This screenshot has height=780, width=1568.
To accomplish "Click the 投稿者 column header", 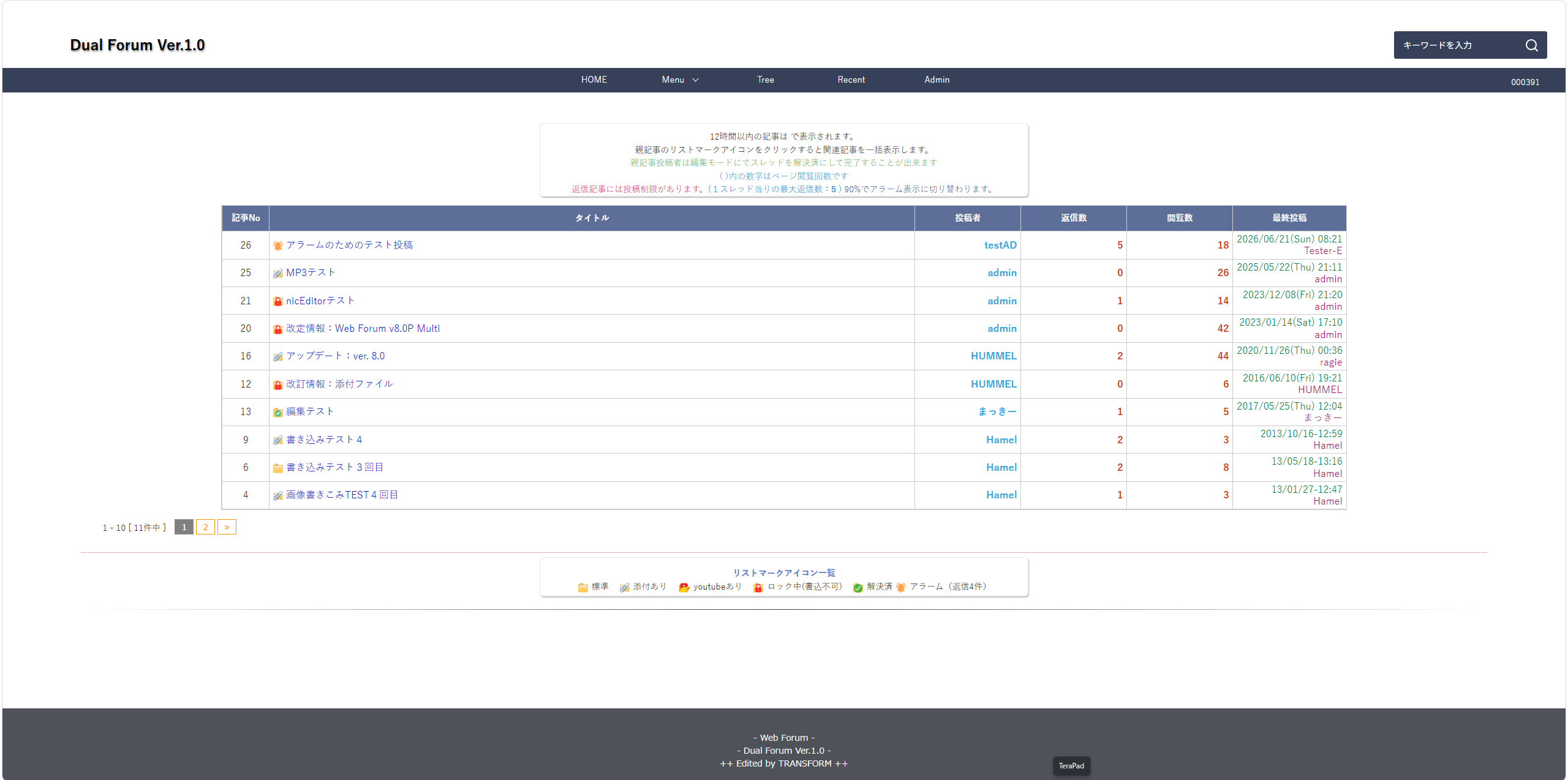I will point(968,218).
